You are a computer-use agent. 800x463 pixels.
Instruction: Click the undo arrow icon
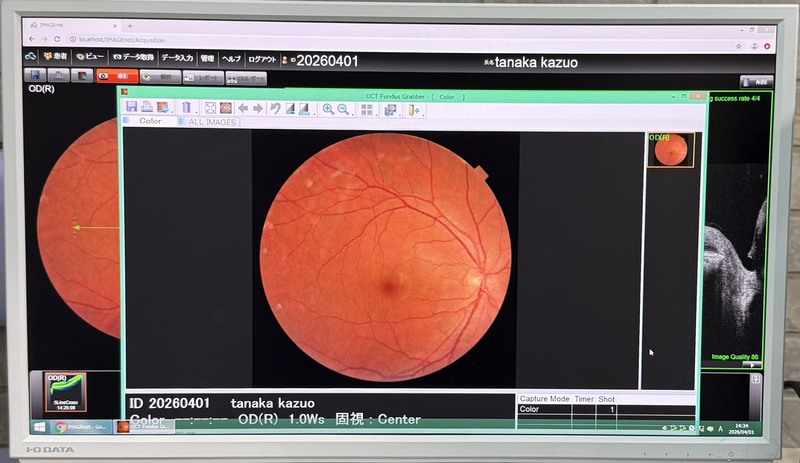274,108
